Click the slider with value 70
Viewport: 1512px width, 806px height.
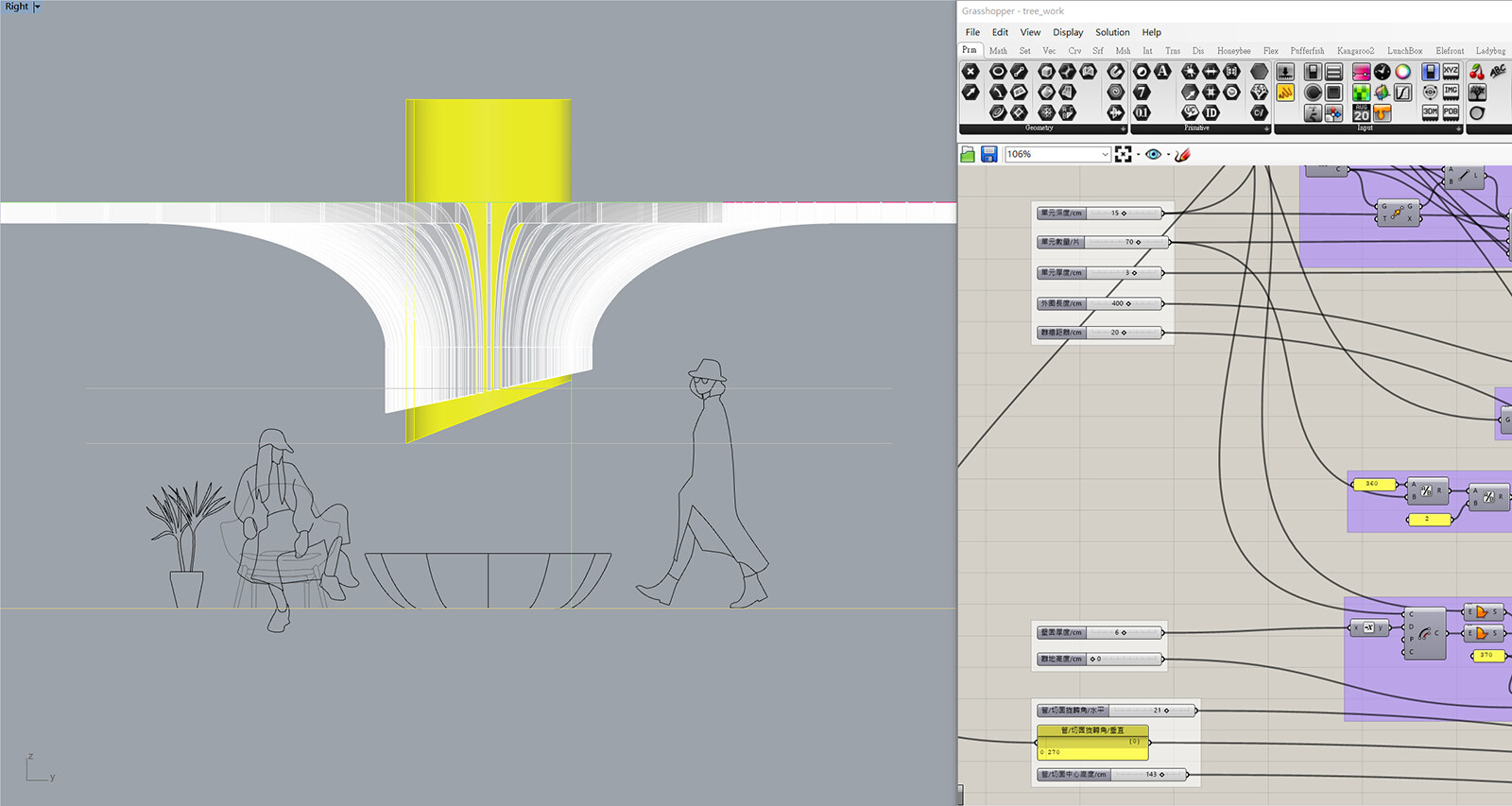pos(1104,242)
